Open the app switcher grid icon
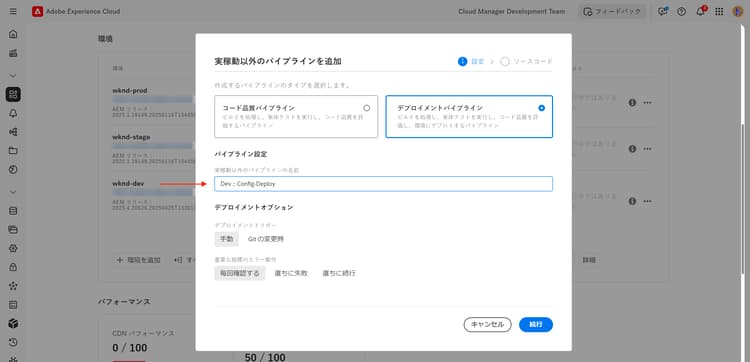The width and height of the screenshot is (750, 362). point(719,11)
